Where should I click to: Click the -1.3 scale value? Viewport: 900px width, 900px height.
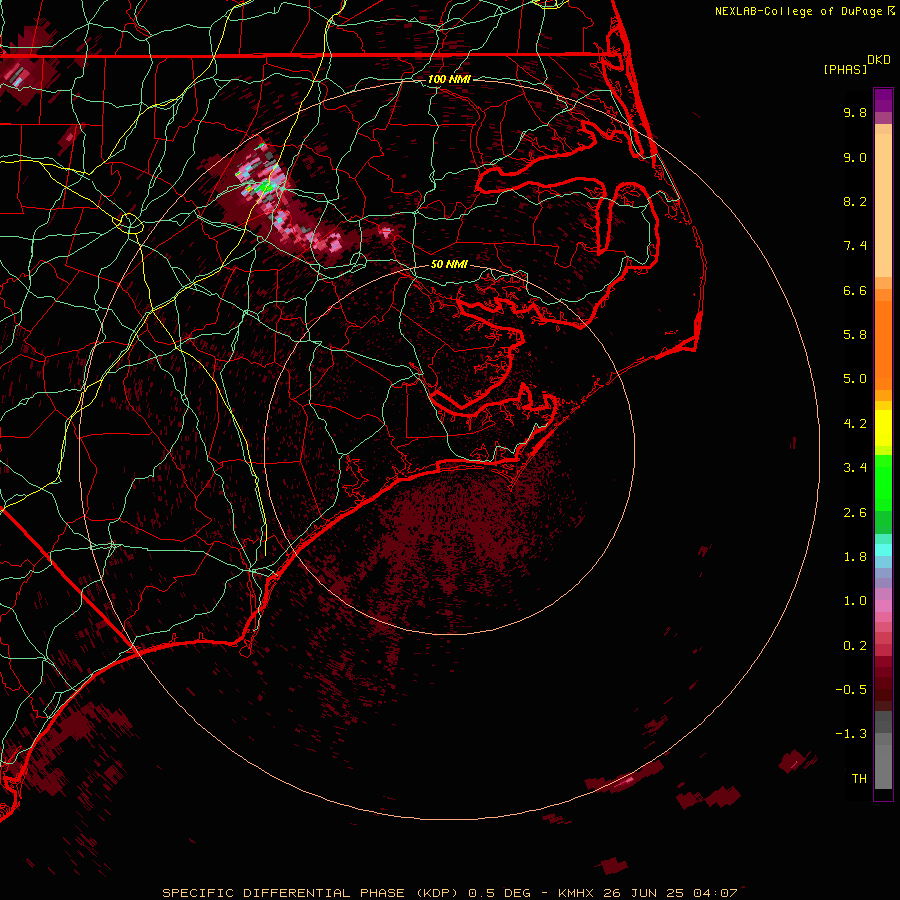(x=851, y=734)
